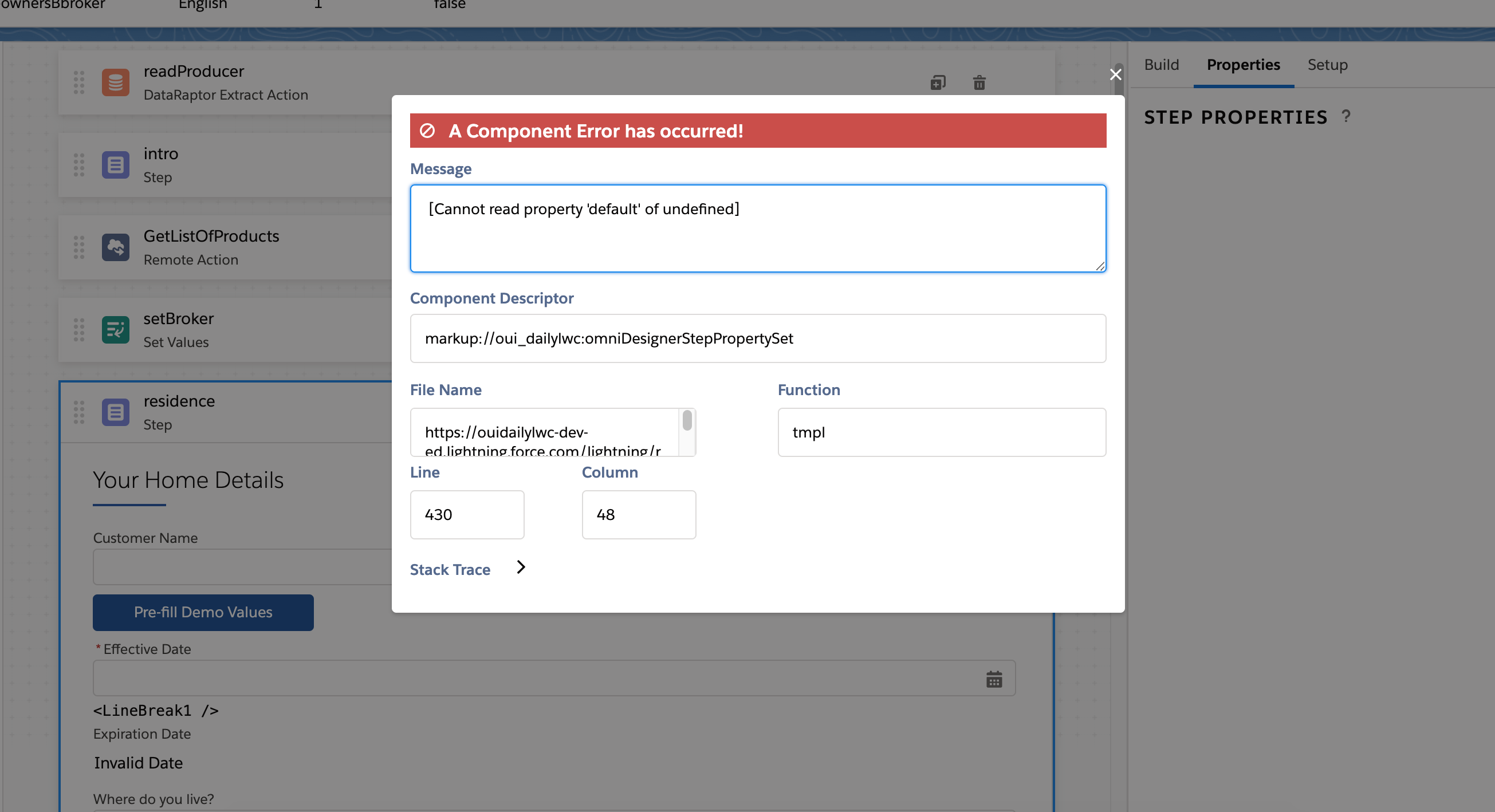Switch to the Setup tab
The width and height of the screenshot is (1495, 812).
point(1327,64)
